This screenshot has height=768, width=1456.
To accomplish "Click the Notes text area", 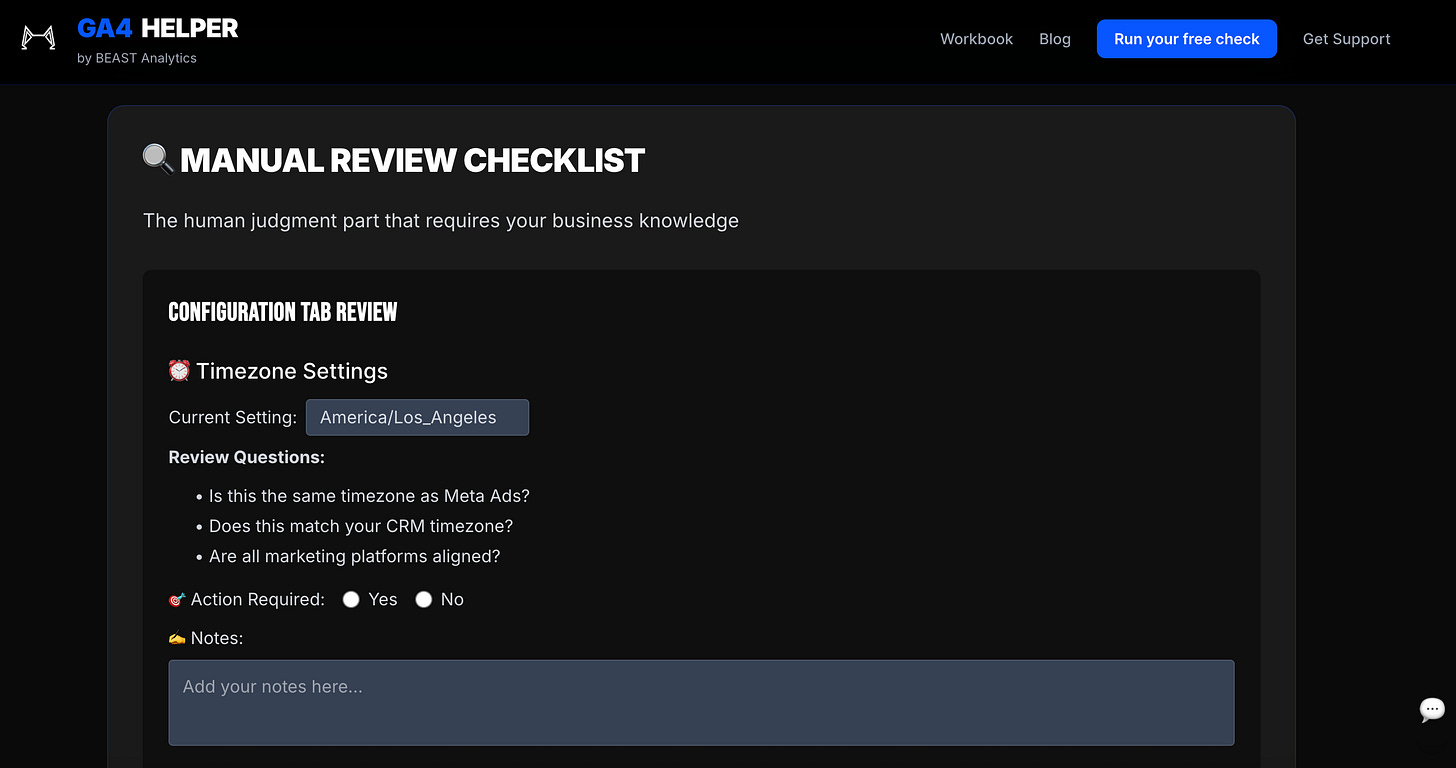I will pos(701,702).
